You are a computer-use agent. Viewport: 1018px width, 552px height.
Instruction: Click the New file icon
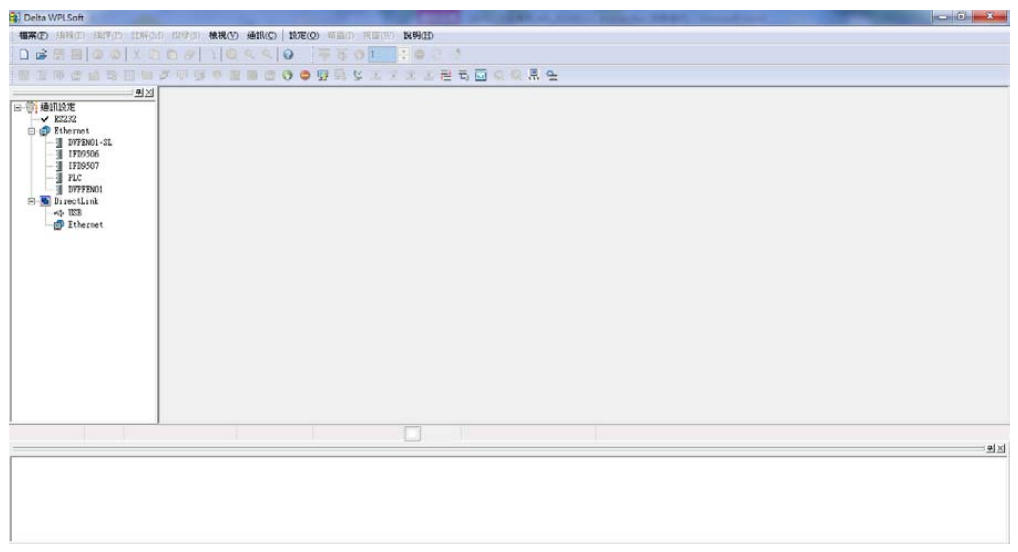pos(22,55)
